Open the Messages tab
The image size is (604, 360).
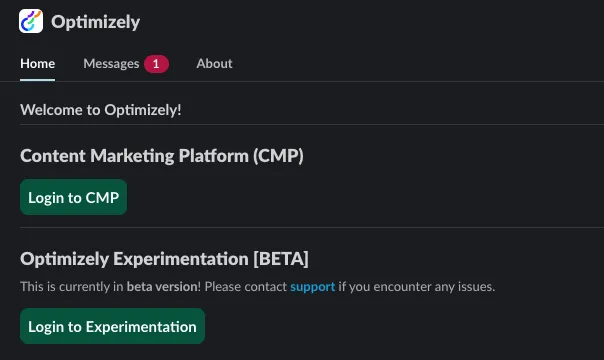(x=111, y=64)
